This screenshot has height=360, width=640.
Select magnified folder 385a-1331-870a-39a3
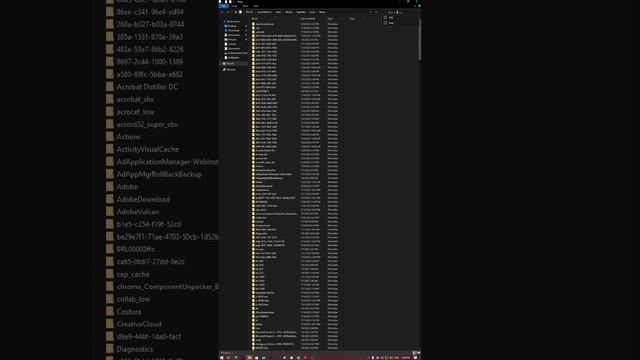click(149, 37)
